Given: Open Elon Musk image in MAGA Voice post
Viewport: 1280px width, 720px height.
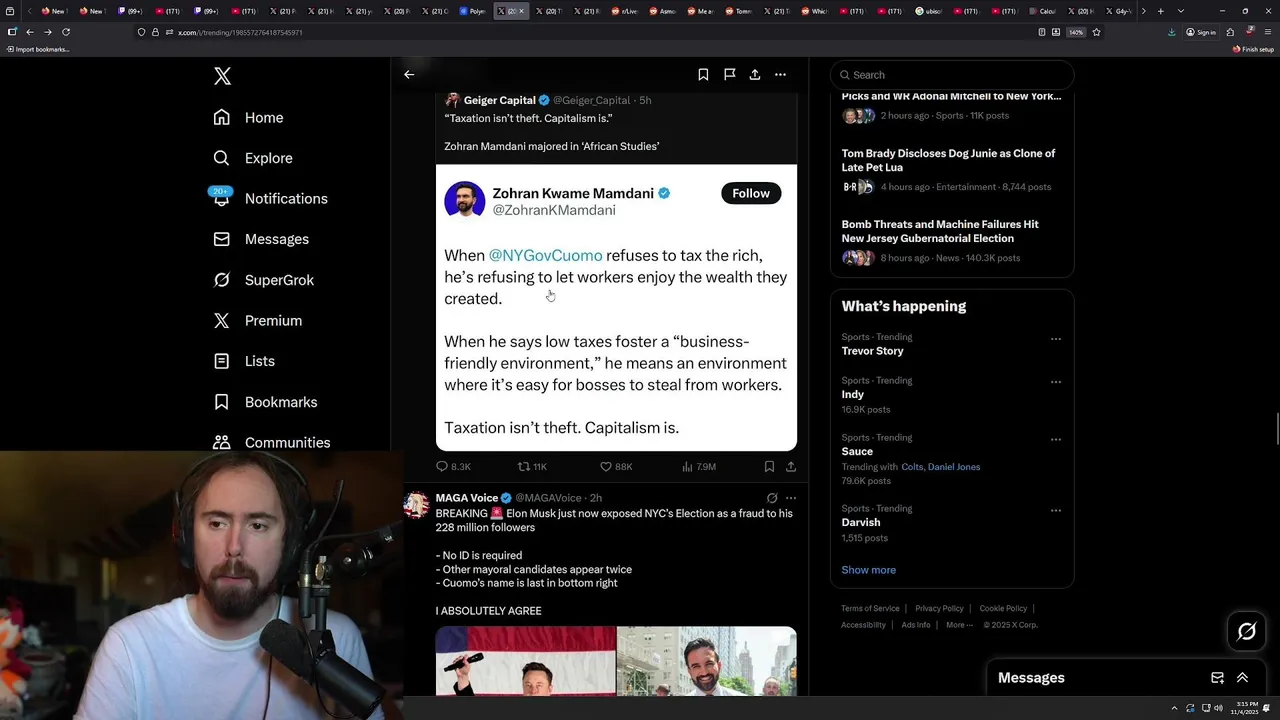Looking at the screenshot, I should click(x=526, y=661).
